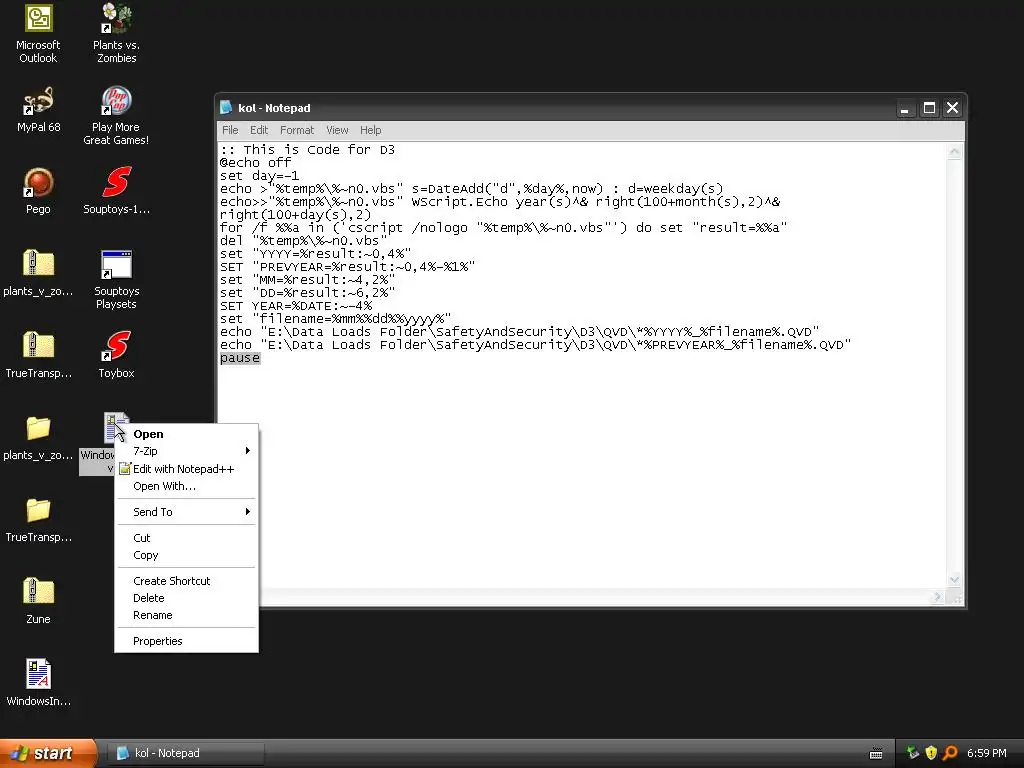The width and height of the screenshot is (1024, 768).
Task: Click kol - Notepad taskbar button
Action: tap(184, 753)
